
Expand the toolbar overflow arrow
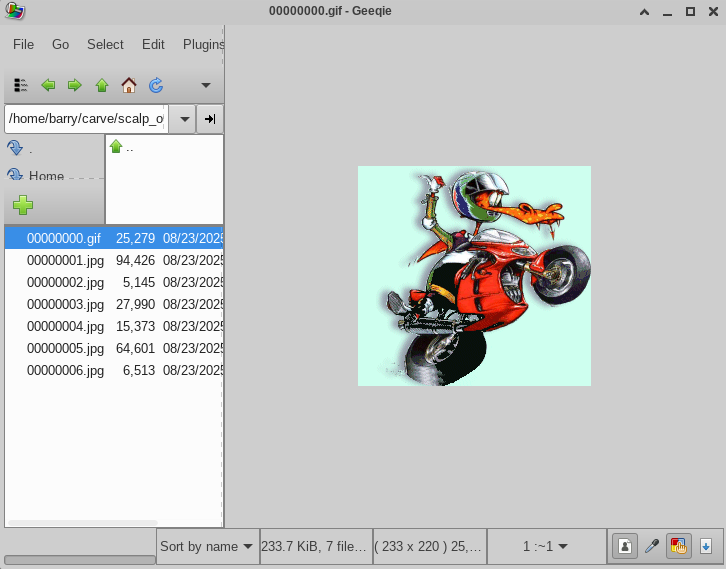pos(206,85)
